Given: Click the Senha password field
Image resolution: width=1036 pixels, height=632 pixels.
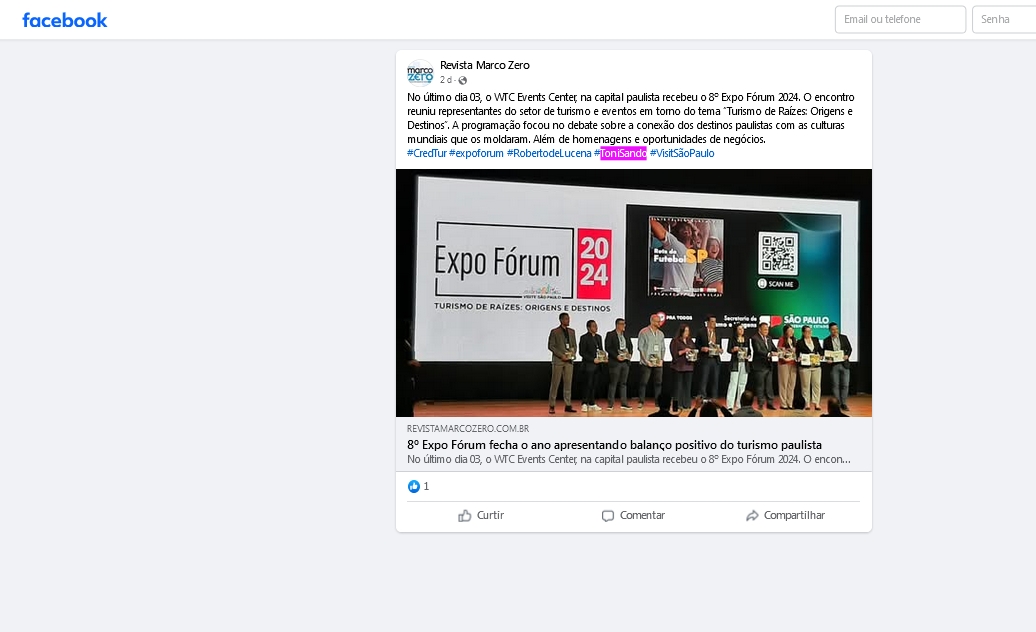Looking at the screenshot, I should click(x=1004, y=20).
